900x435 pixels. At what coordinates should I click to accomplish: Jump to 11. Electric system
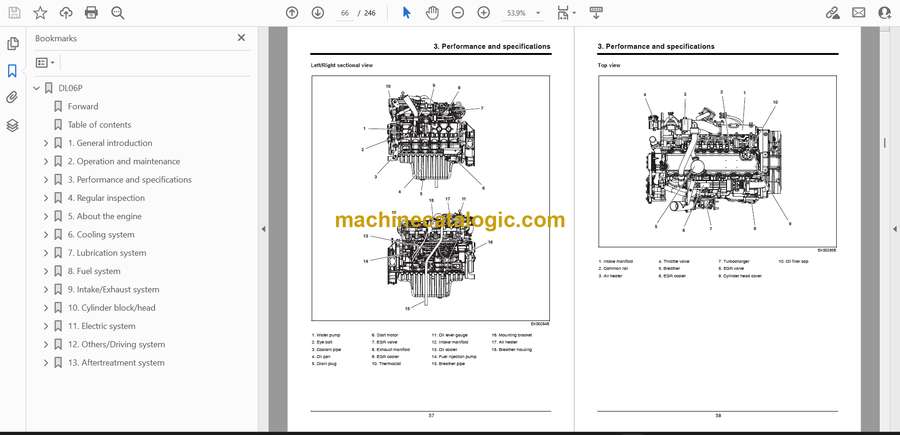(102, 326)
